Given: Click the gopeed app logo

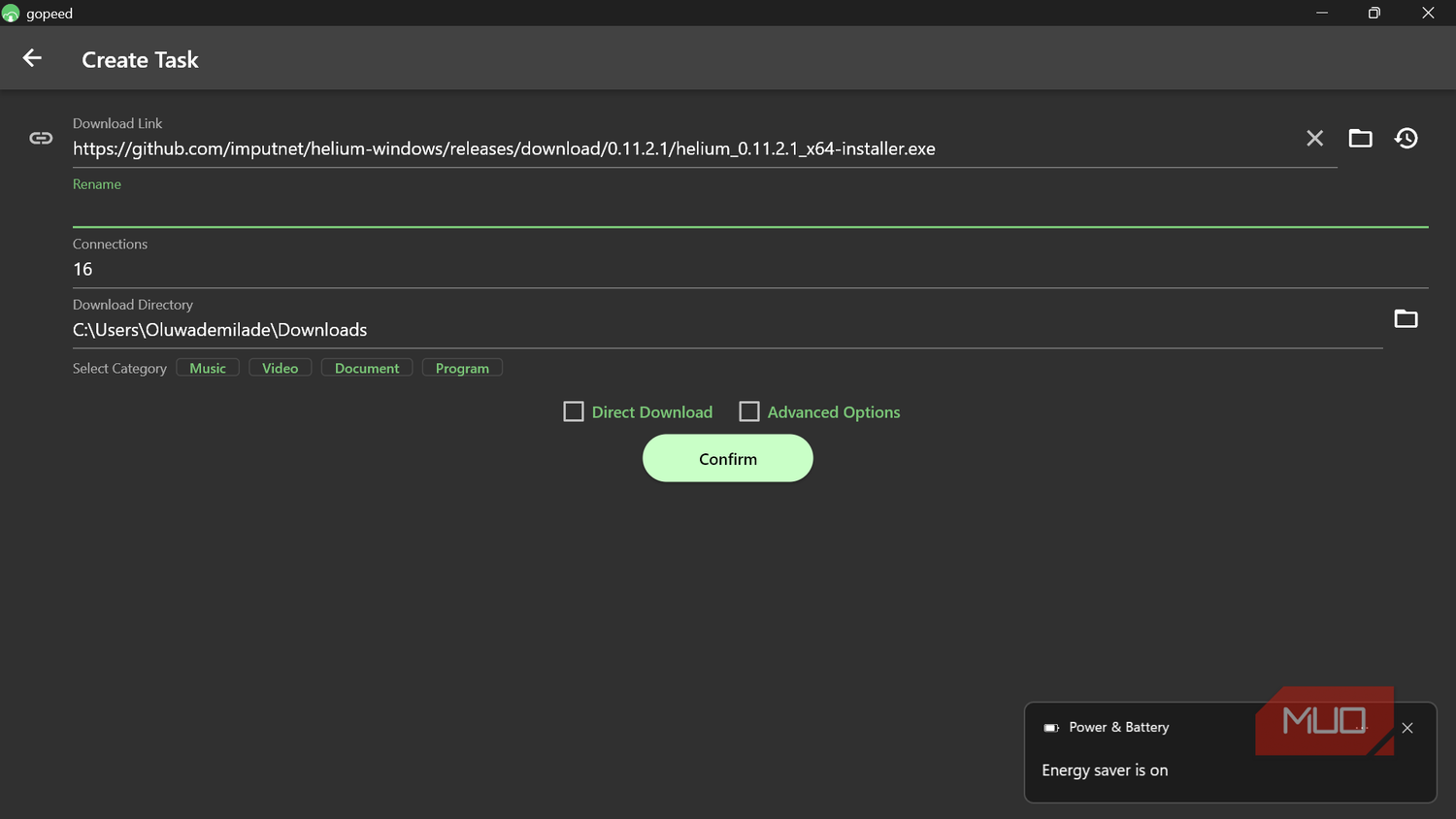Looking at the screenshot, I should [x=11, y=14].
